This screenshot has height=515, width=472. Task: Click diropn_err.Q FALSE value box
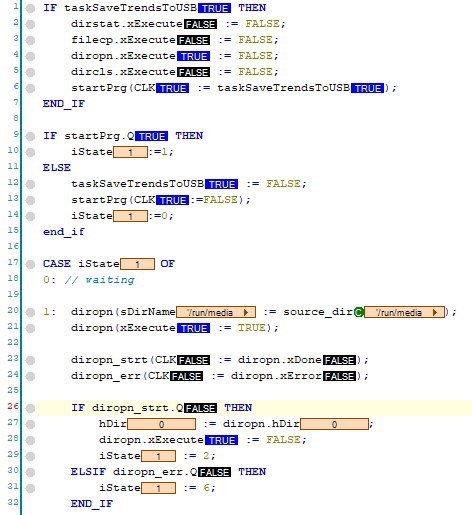pyautogui.click(x=214, y=472)
